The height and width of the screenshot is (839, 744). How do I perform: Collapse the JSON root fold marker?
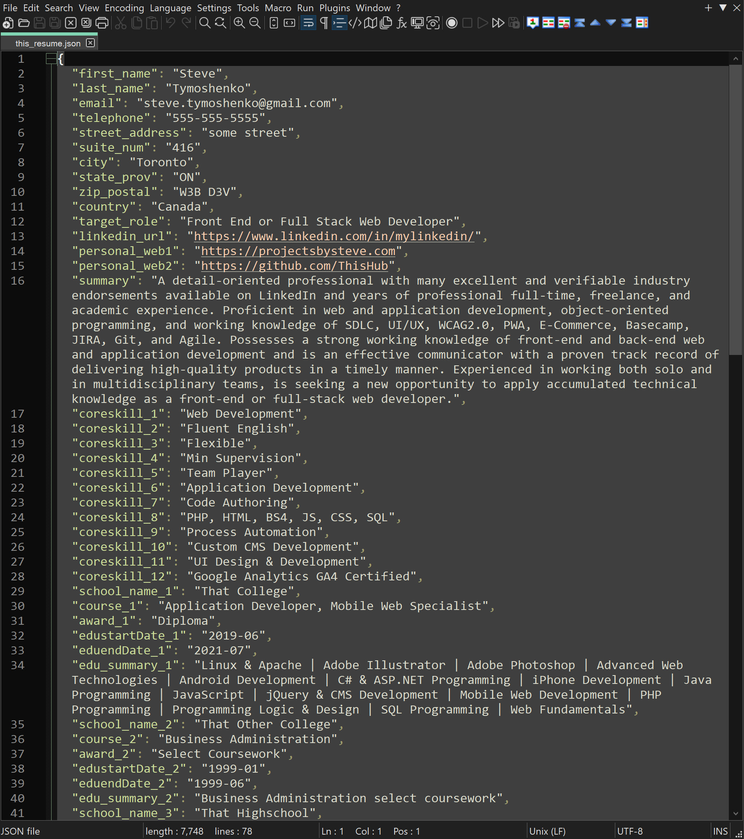[x=50, y=59]
